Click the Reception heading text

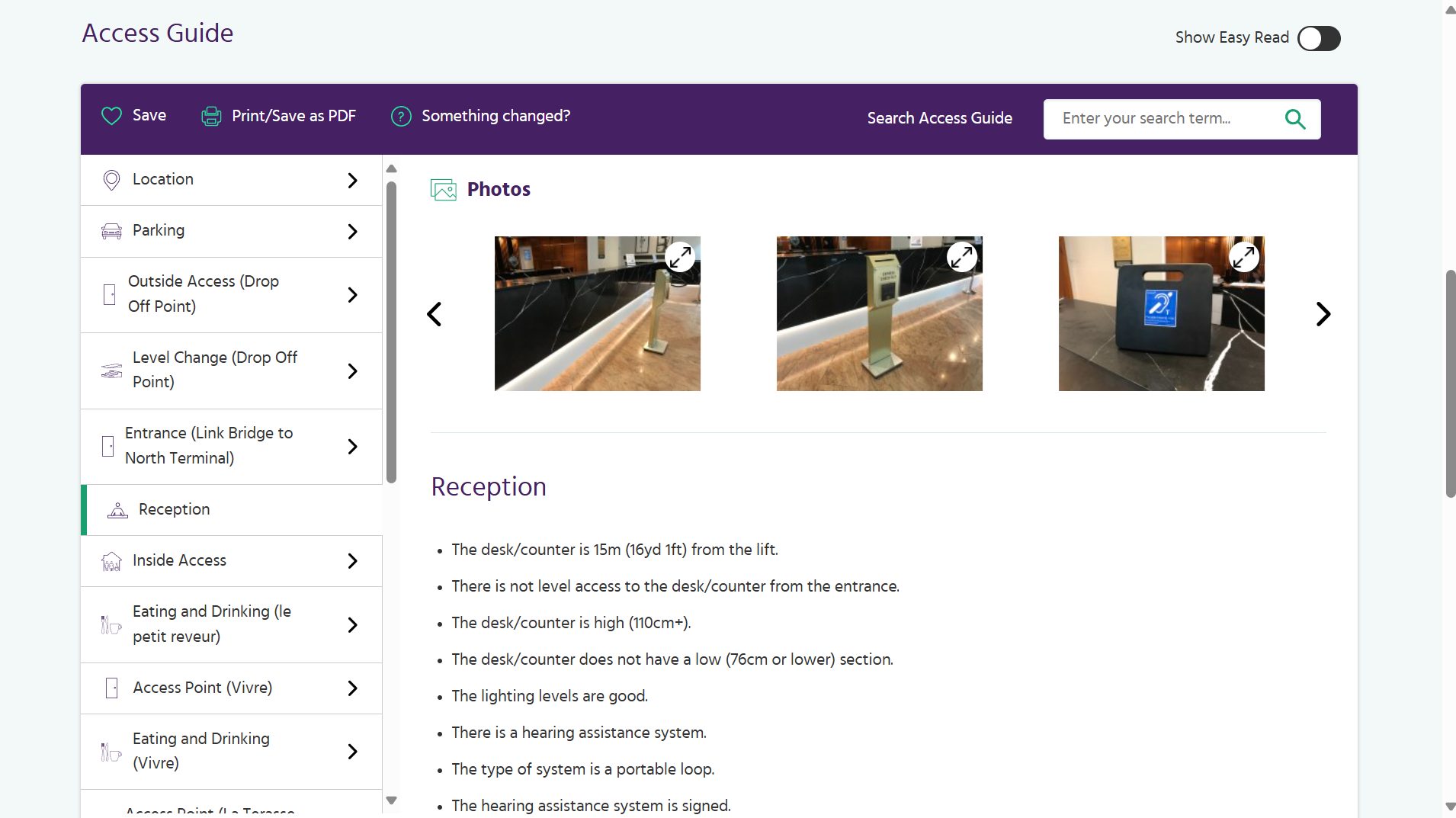tap(489, 486)
